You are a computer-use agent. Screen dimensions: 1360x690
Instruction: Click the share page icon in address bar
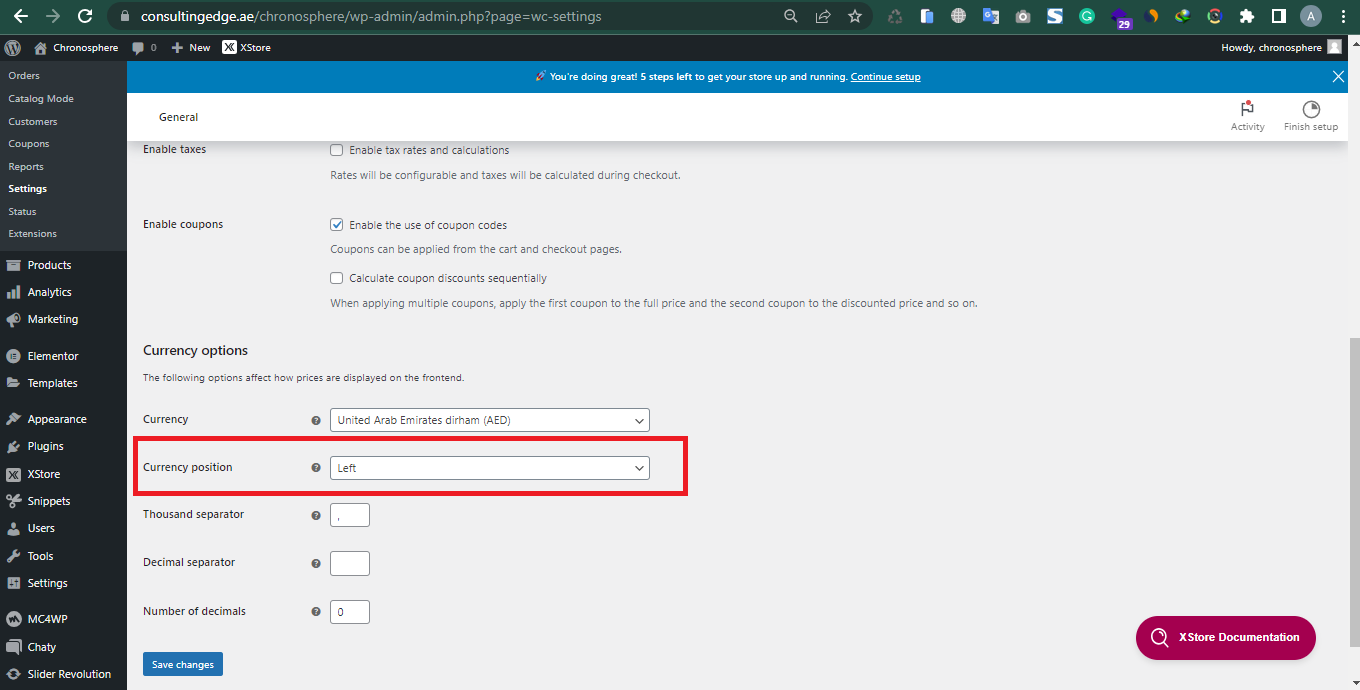coord(823,16)
